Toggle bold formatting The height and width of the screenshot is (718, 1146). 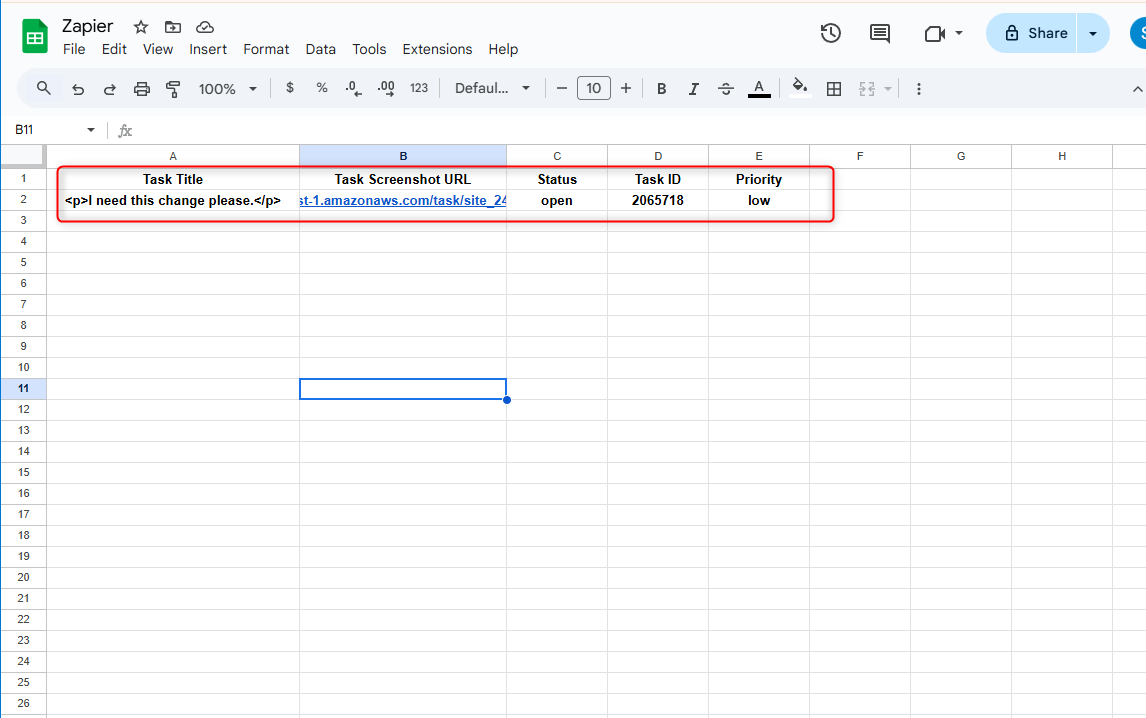[661, 89]
